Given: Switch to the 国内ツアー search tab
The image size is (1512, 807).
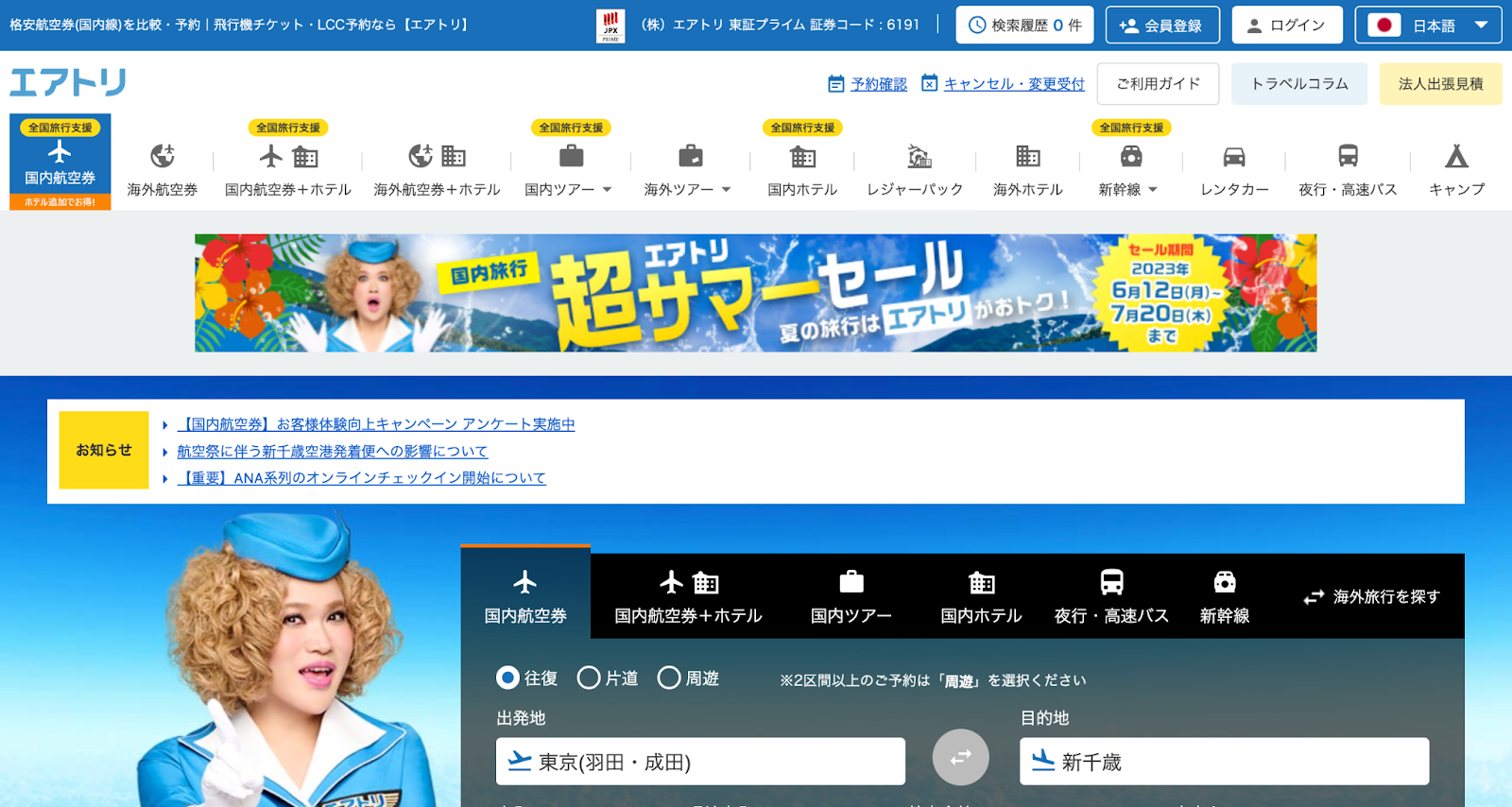Looking at the screenshot, I should coord(850,596).
